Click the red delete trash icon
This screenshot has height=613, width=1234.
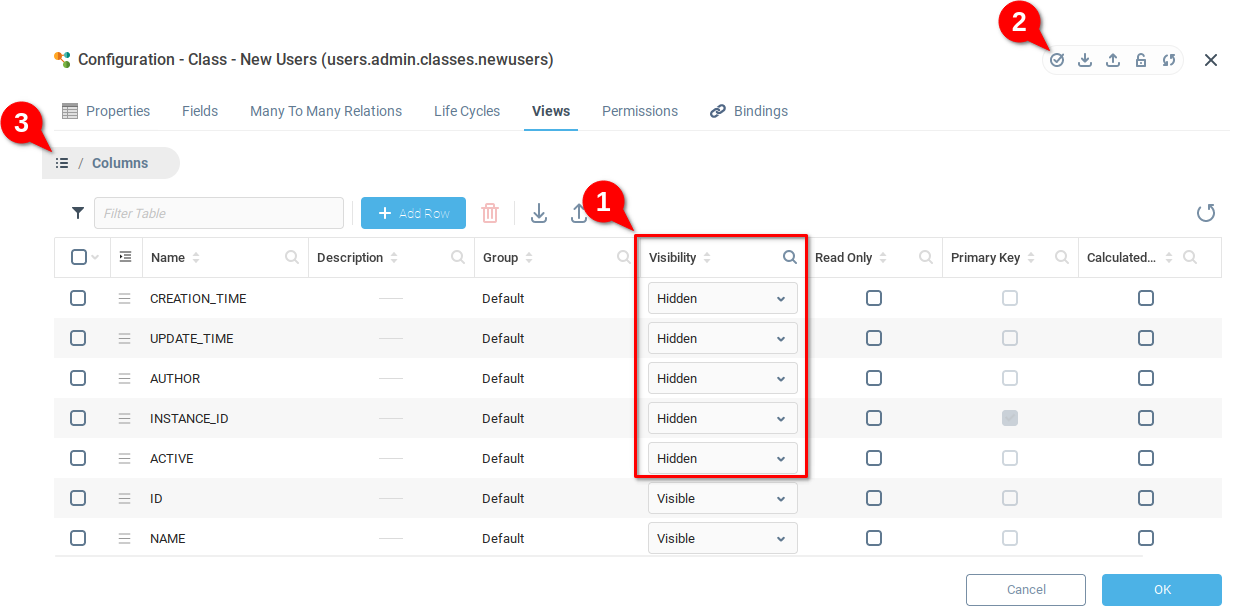[x=490, y=213]
